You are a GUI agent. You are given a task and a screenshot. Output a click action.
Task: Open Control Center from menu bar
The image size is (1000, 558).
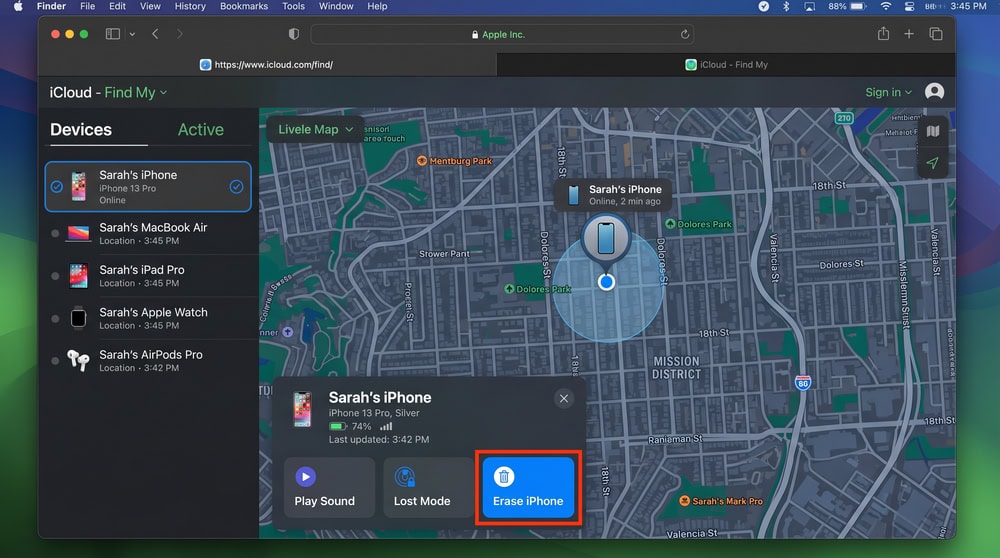[x=909, y=6]
